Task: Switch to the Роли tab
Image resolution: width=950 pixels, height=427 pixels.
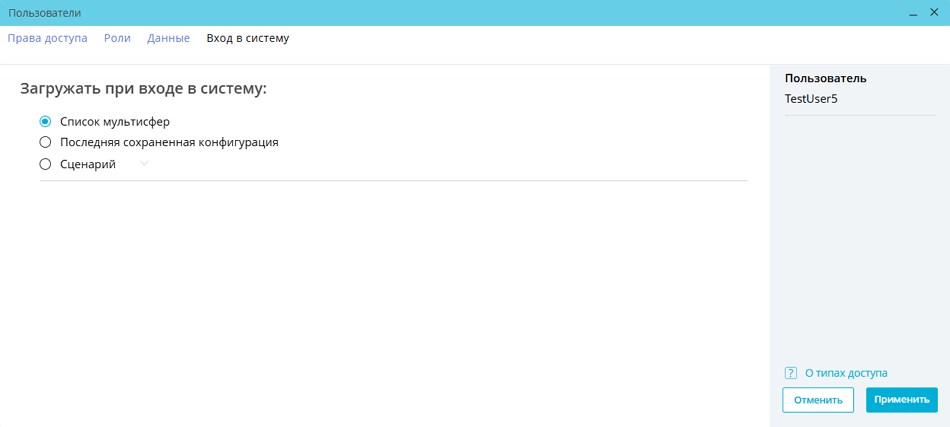Action: click(x=117, y=38)
